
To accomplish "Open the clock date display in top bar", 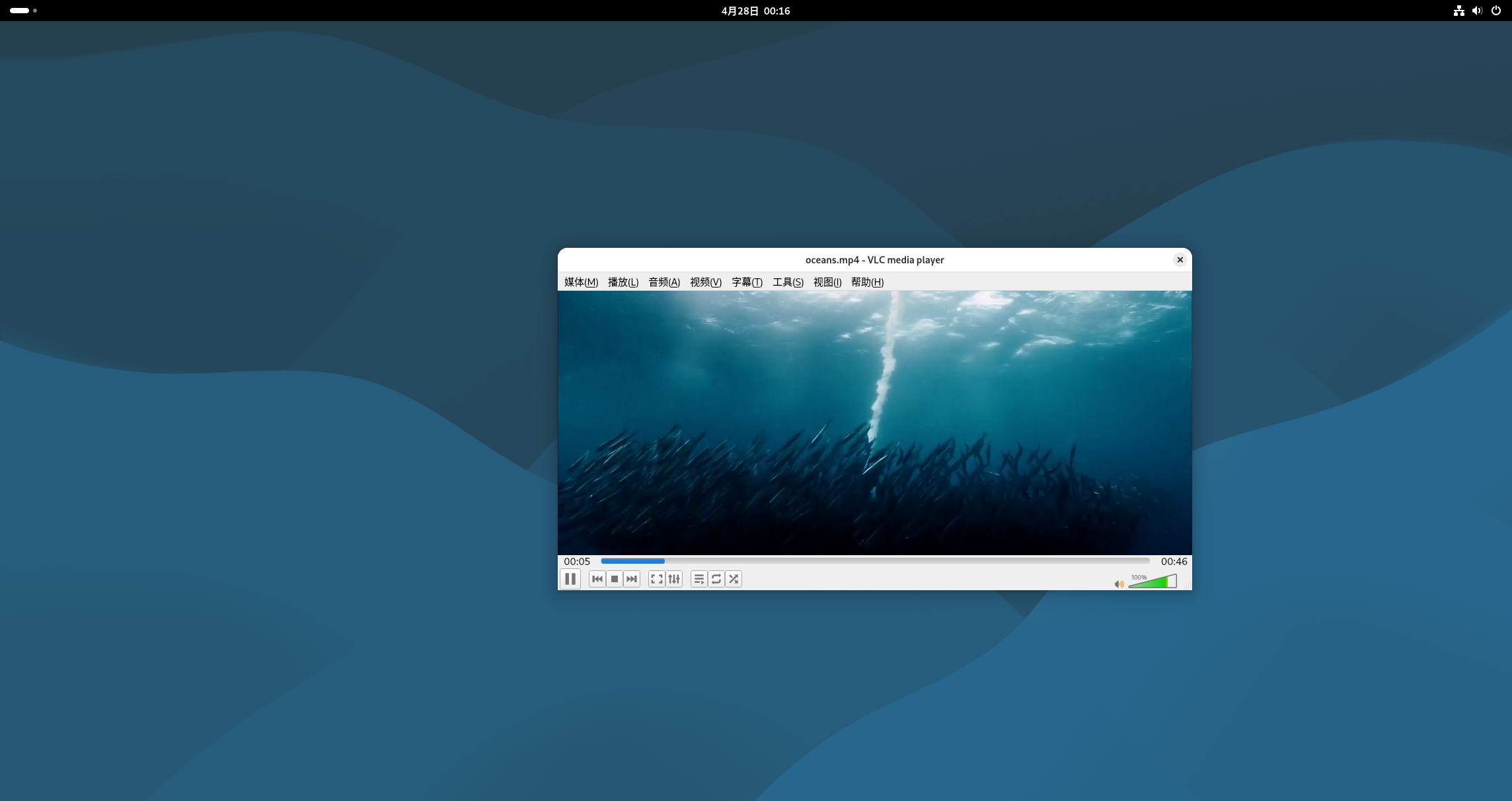I will coord(755,11).
